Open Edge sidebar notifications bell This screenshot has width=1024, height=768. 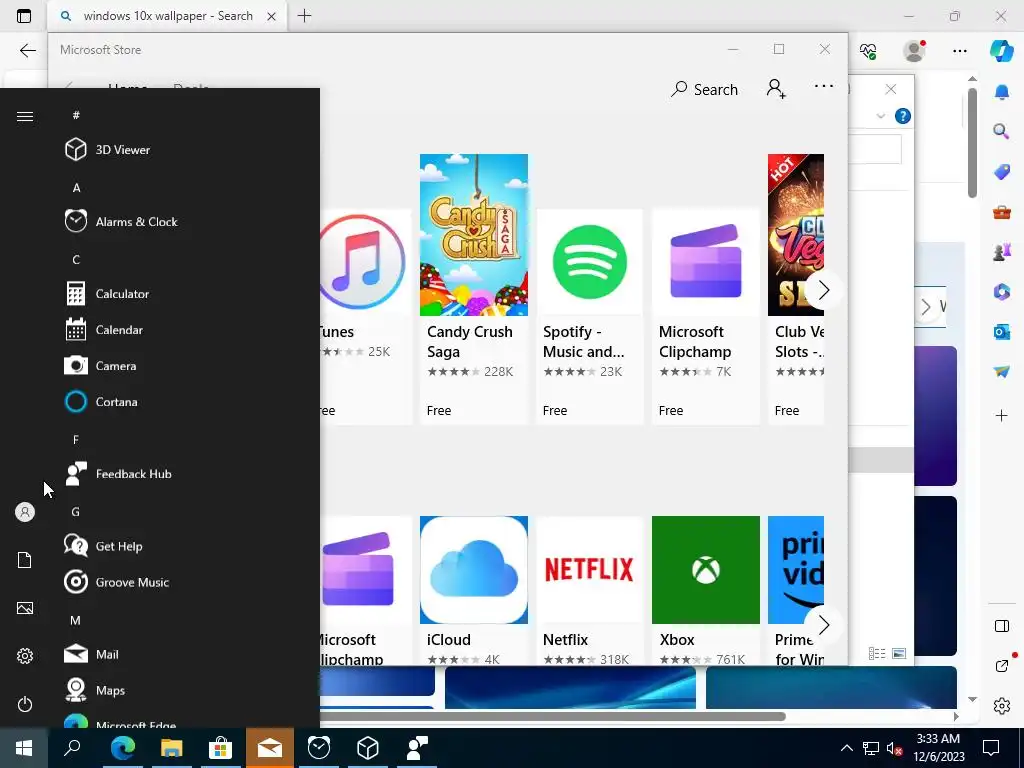(1002, 91)
